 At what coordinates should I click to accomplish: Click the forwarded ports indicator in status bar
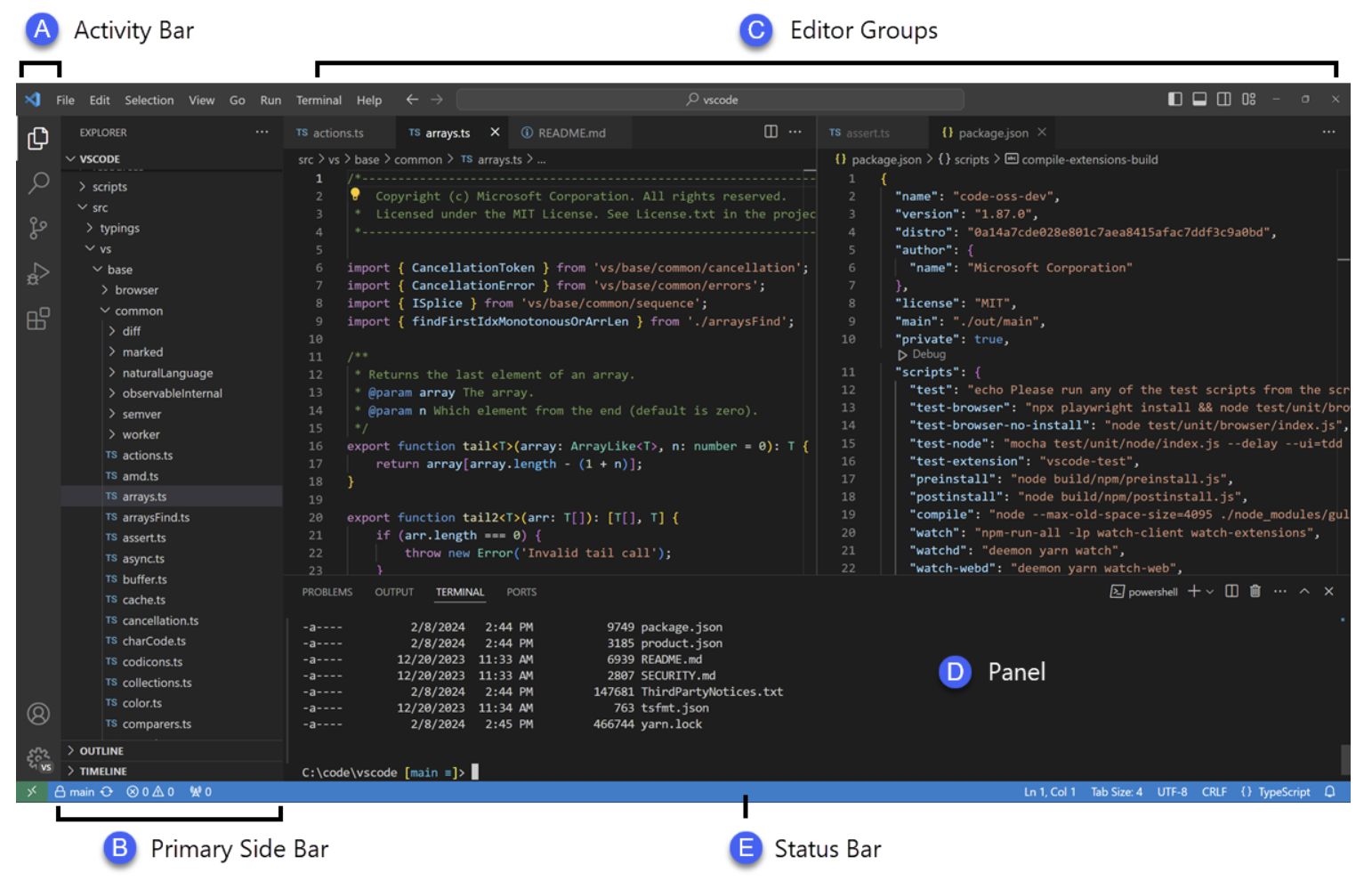[200, 791]
